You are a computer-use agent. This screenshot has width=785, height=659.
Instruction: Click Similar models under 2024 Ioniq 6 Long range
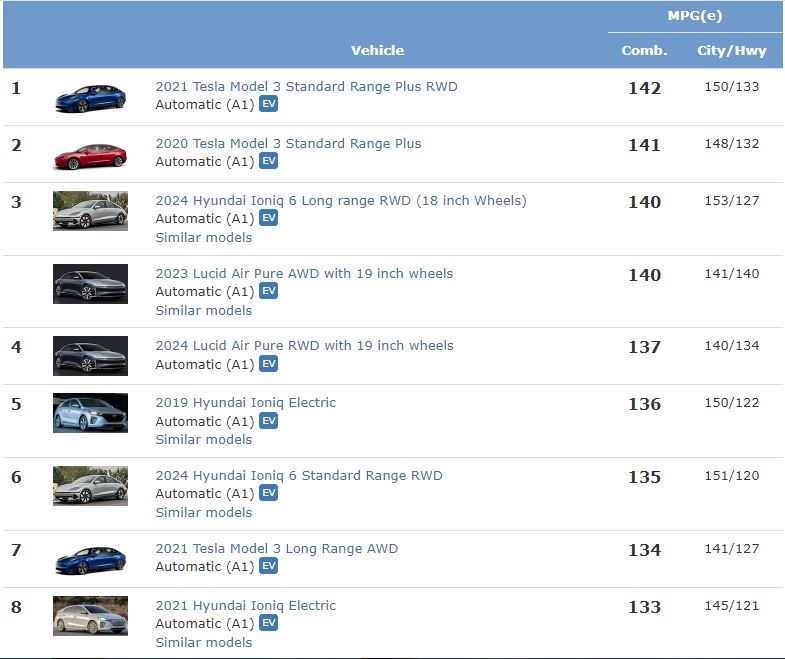coord(204,238)
